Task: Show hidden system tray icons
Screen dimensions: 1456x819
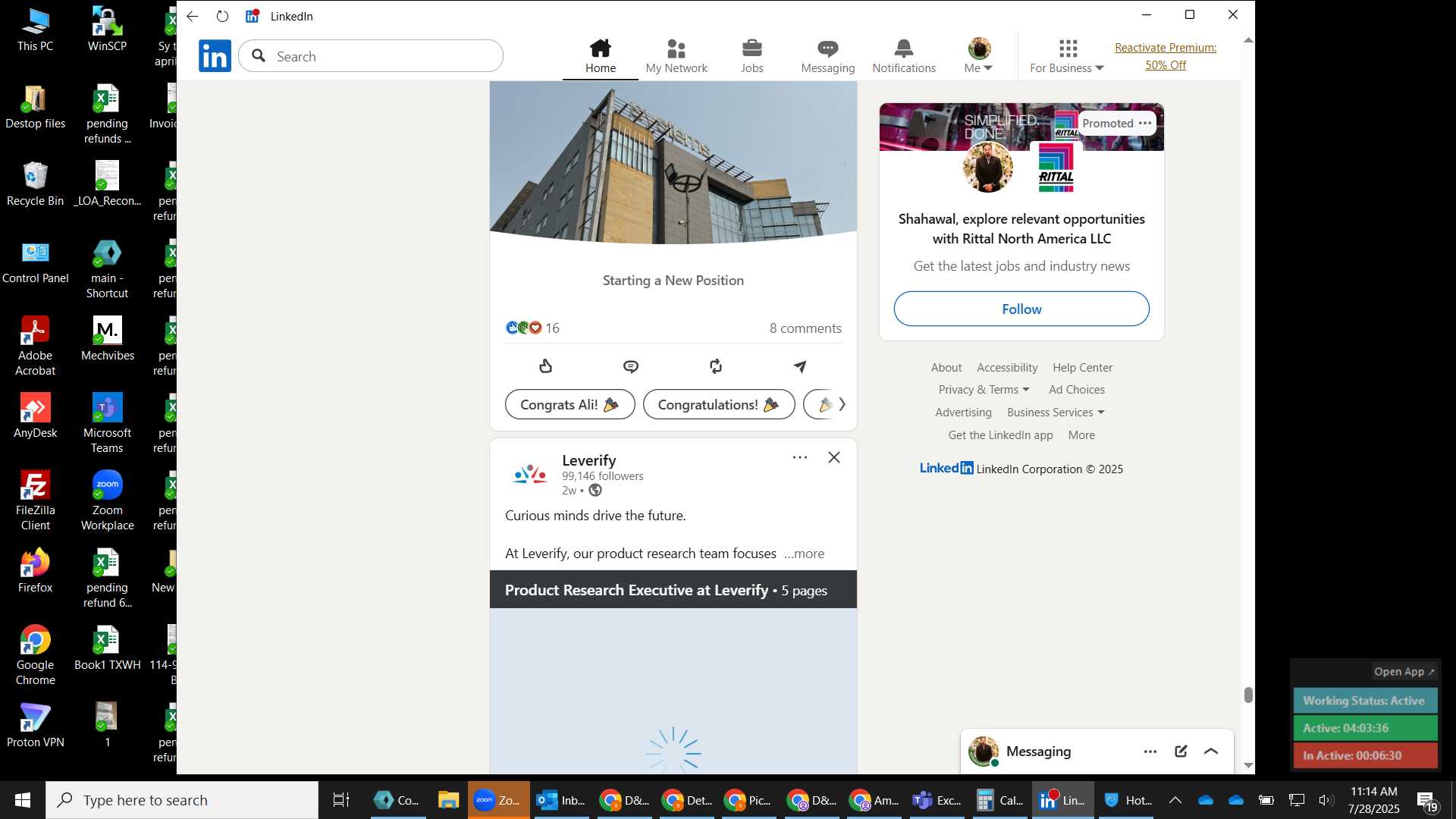Action: click(x=1175, y=800)
